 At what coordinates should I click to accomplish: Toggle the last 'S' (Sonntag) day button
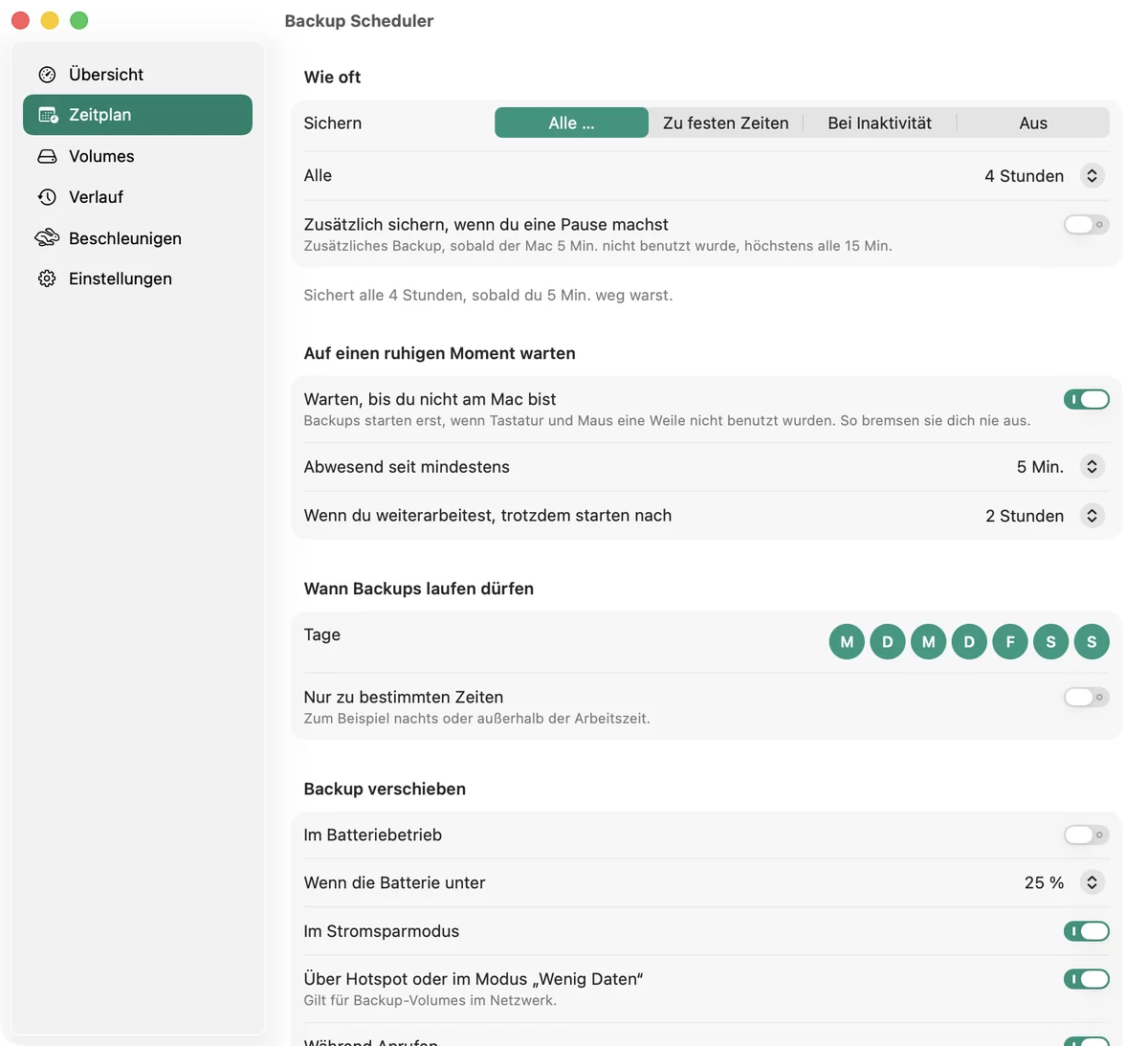[1092, 641]
